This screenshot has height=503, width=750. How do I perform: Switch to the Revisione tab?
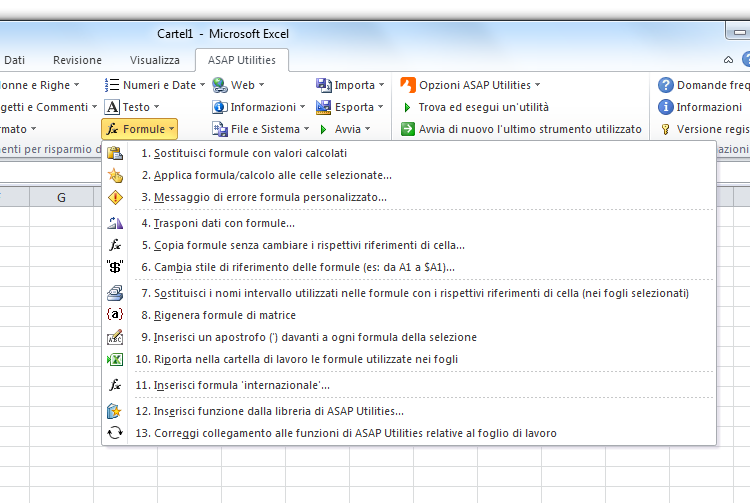tap(77, 60)
